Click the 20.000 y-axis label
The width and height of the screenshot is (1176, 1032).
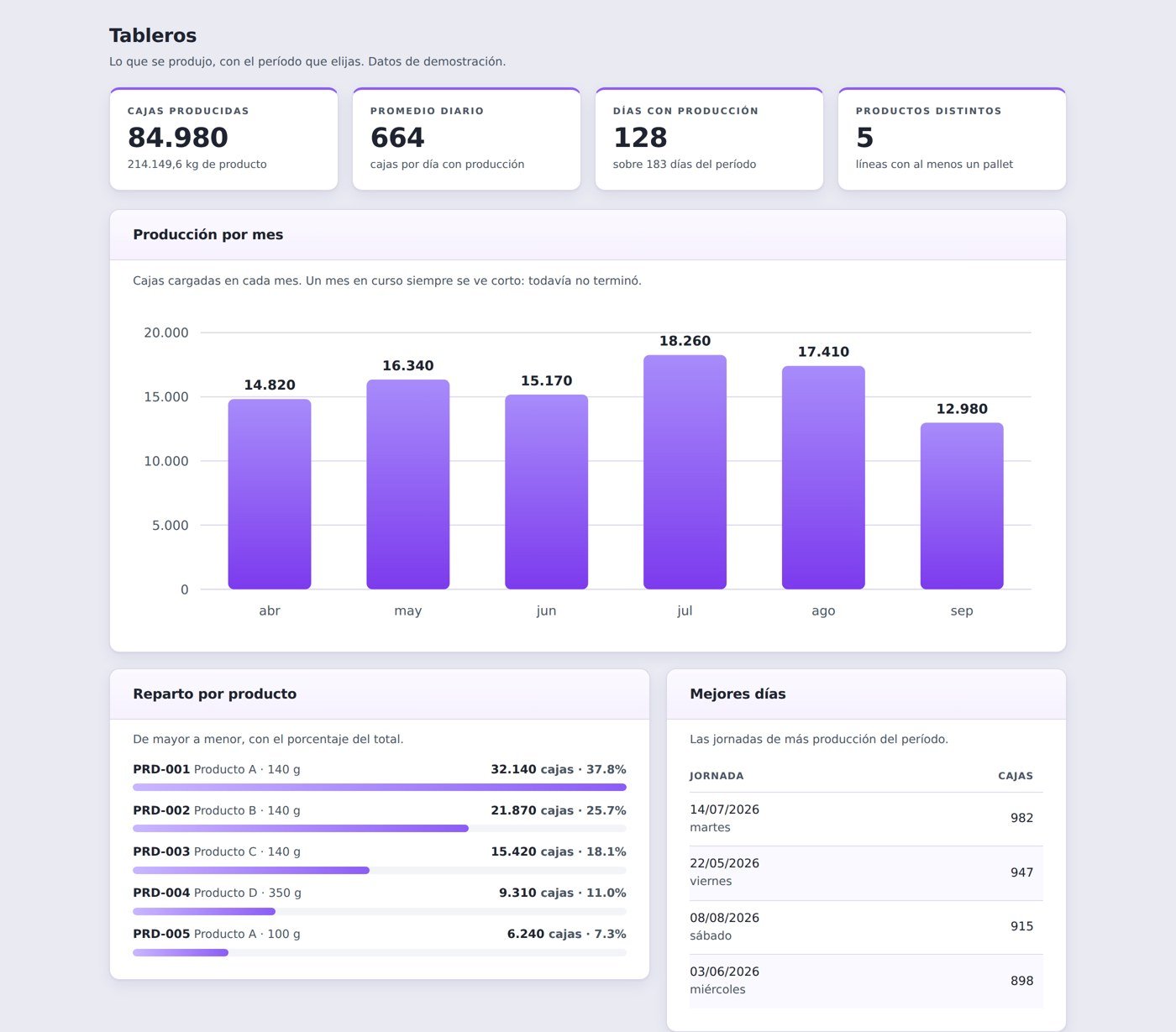pyautogui.click(x=166, y=333)
